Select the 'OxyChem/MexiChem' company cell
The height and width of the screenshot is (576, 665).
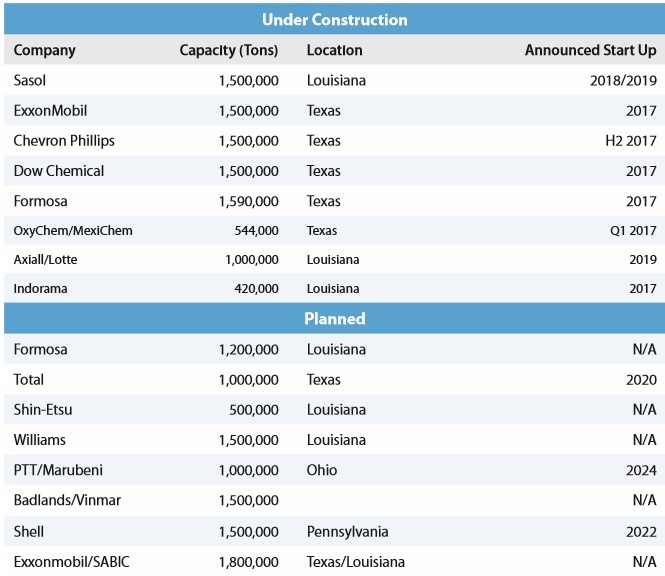(x=73, y=231)
